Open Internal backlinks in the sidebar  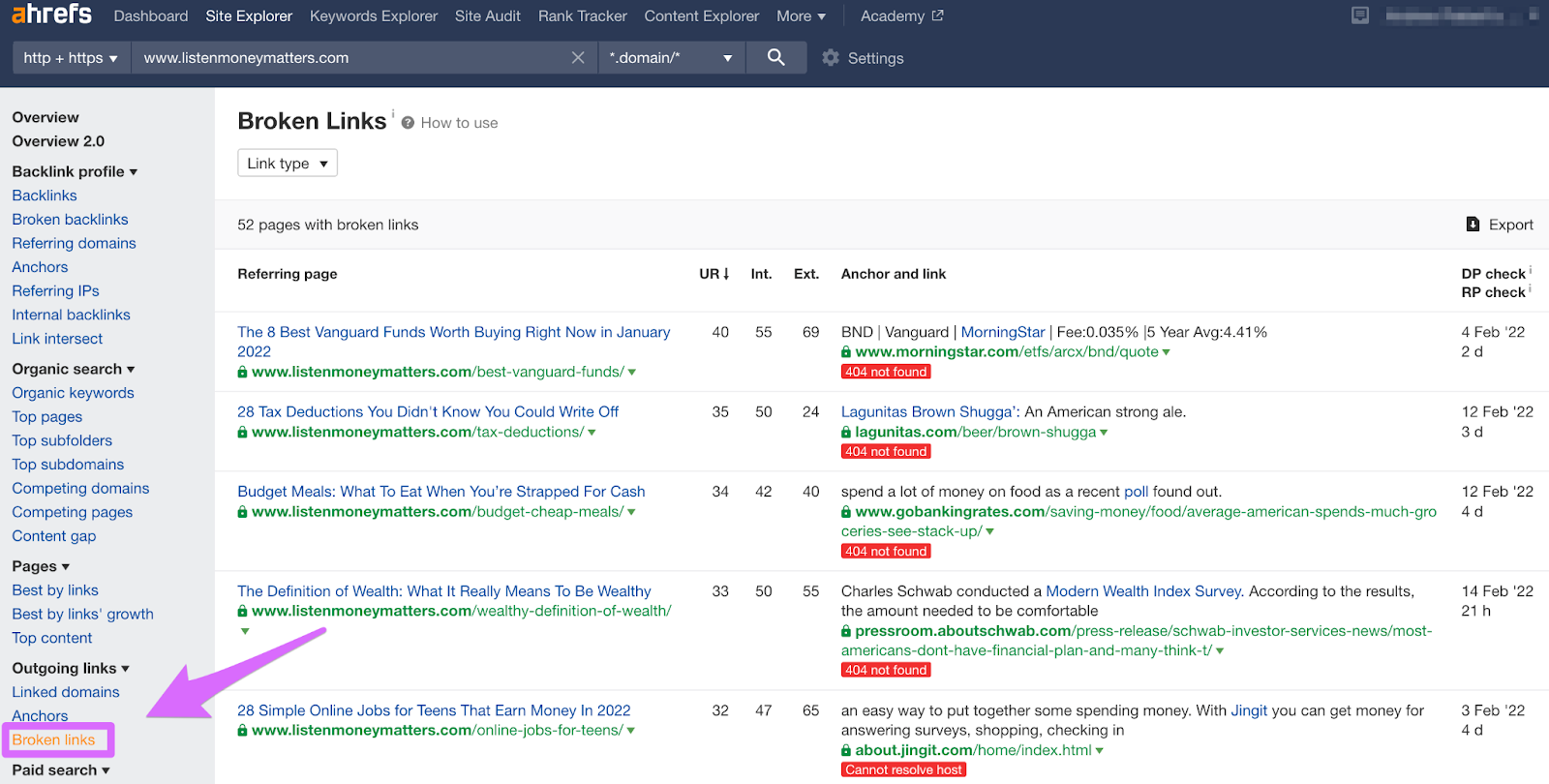coord(71,316)
